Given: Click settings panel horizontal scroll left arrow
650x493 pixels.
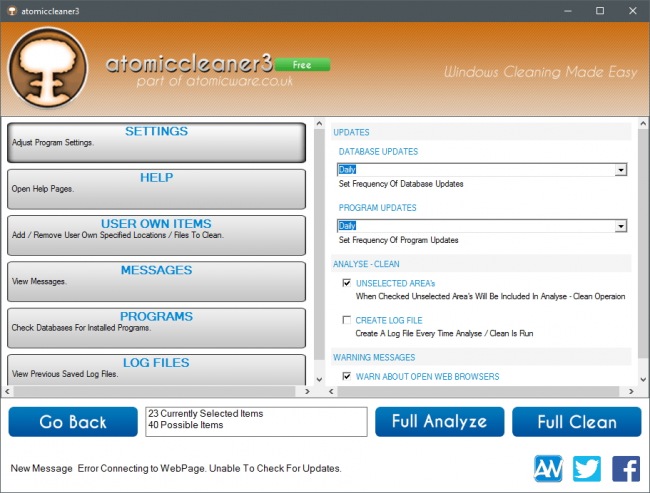Looking at the screenshot, I should (331, 391).
